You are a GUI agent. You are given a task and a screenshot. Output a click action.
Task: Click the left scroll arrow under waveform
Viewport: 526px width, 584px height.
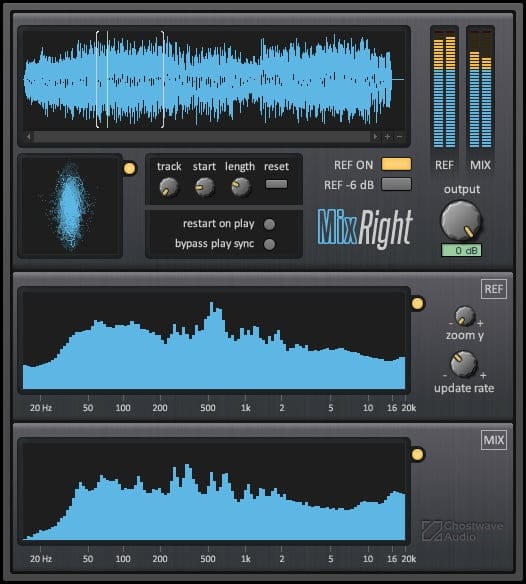28,137
